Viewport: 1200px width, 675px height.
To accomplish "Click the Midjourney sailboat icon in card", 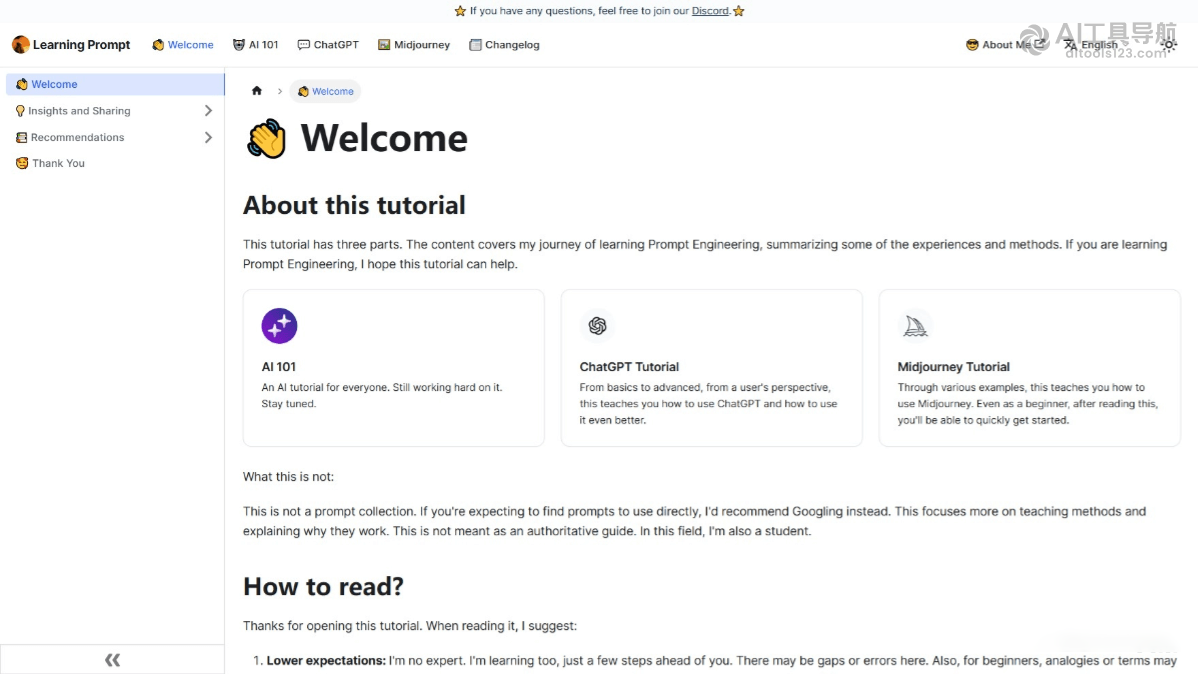I will [x=915, y=326].
